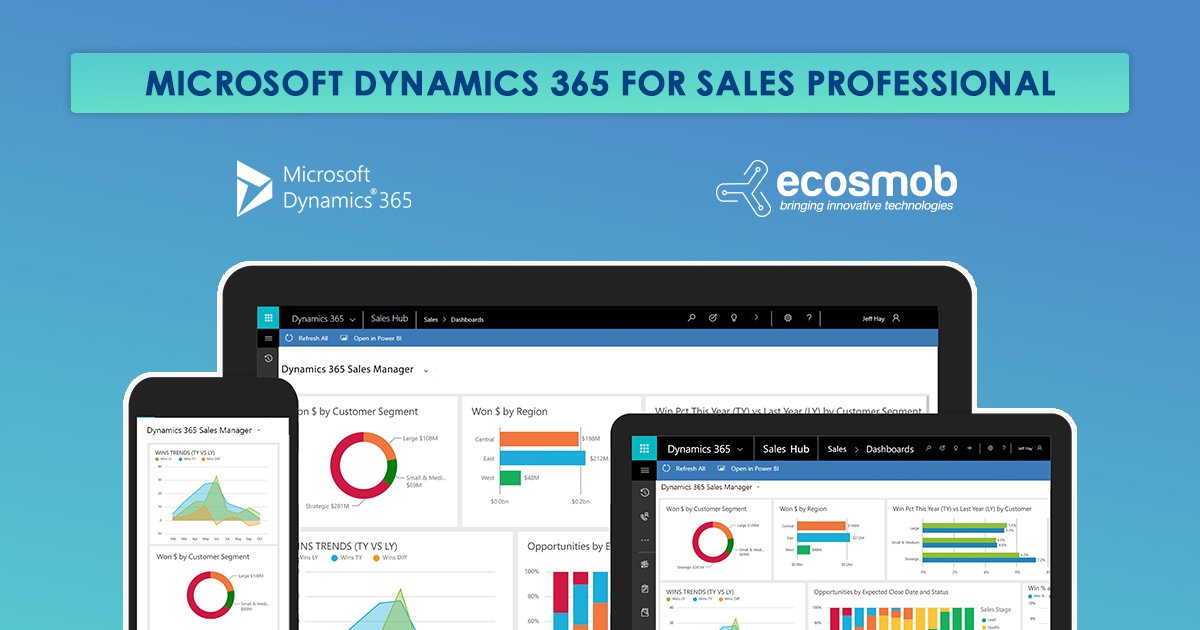Click the Open in Power BI label on the laptop
This screenshot has height=630, width=1200.
376,338
